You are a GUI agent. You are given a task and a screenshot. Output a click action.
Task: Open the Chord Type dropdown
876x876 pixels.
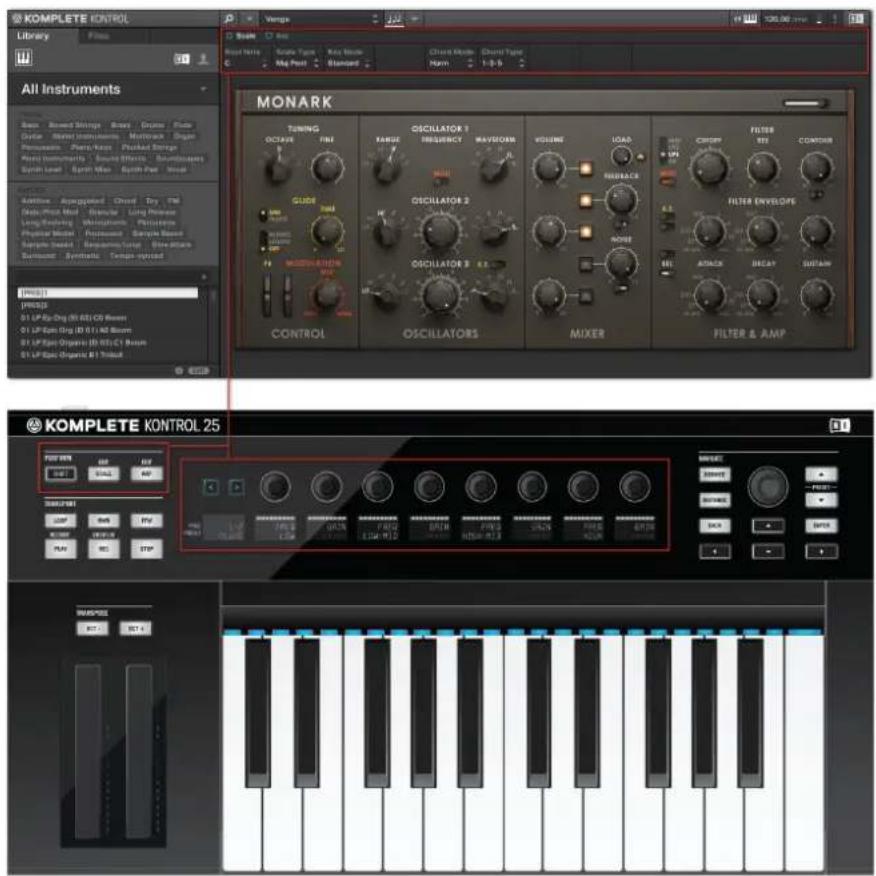pos(503,64)
